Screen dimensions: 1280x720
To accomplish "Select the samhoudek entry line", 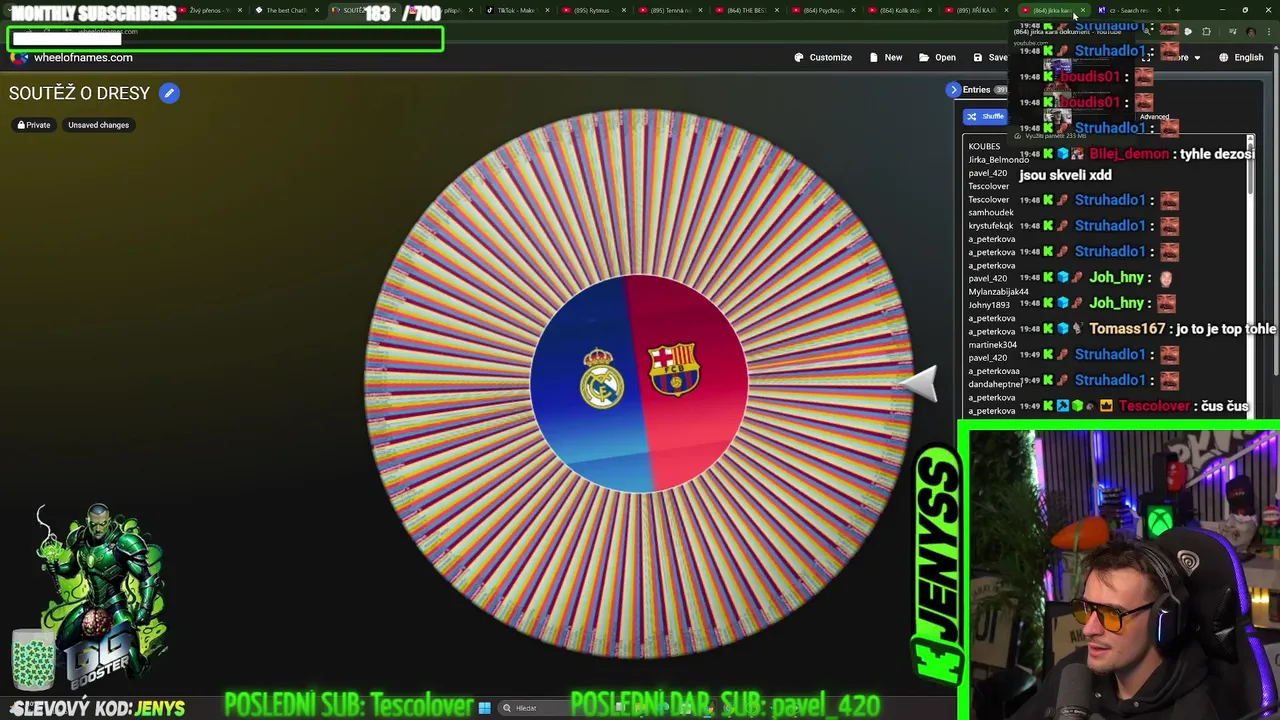I will coord(991,212).
